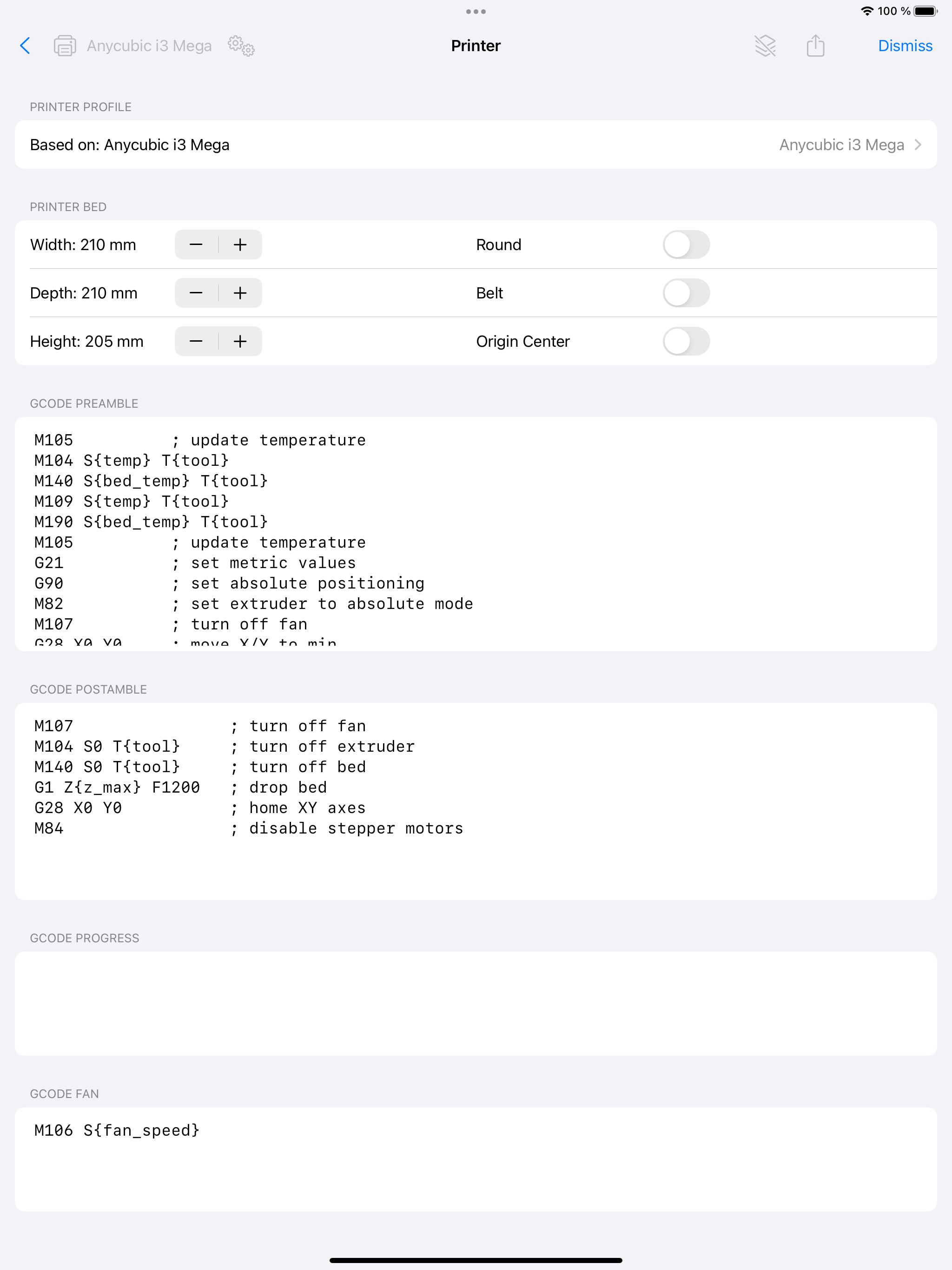Dismiss the Printer settings sheet
Viewport: 952px width, 1270px height.
point(905,46)
